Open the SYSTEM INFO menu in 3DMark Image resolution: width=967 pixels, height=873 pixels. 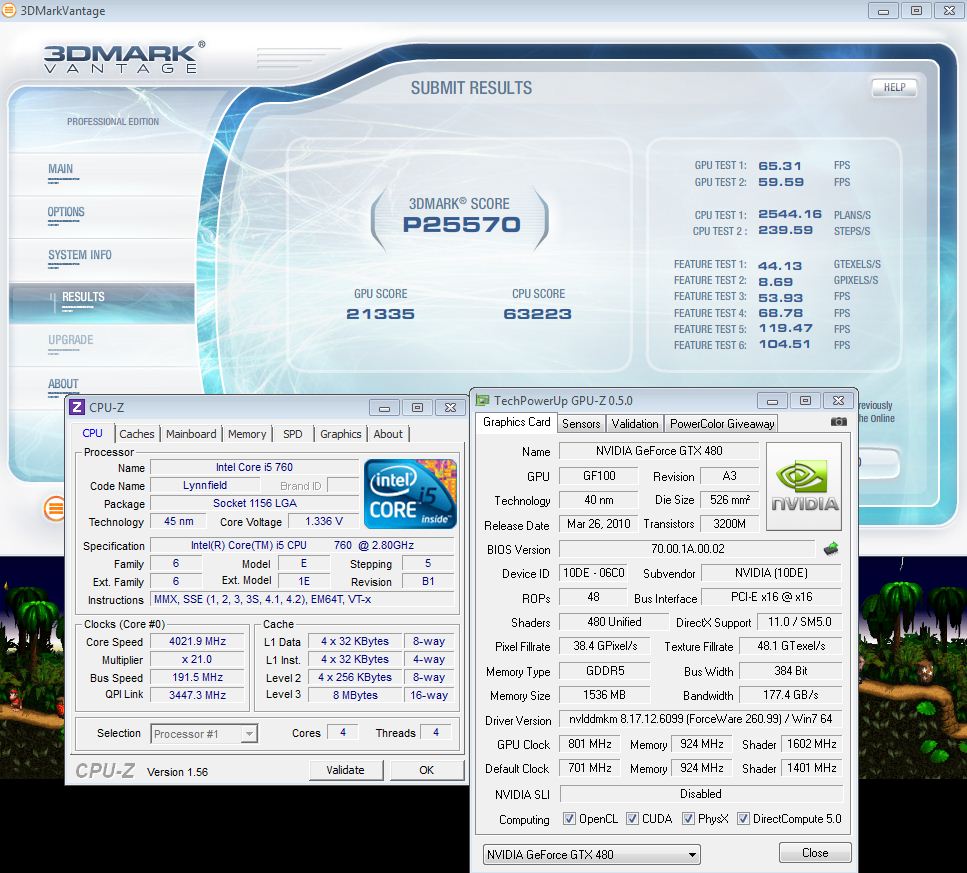click(80, 255)
